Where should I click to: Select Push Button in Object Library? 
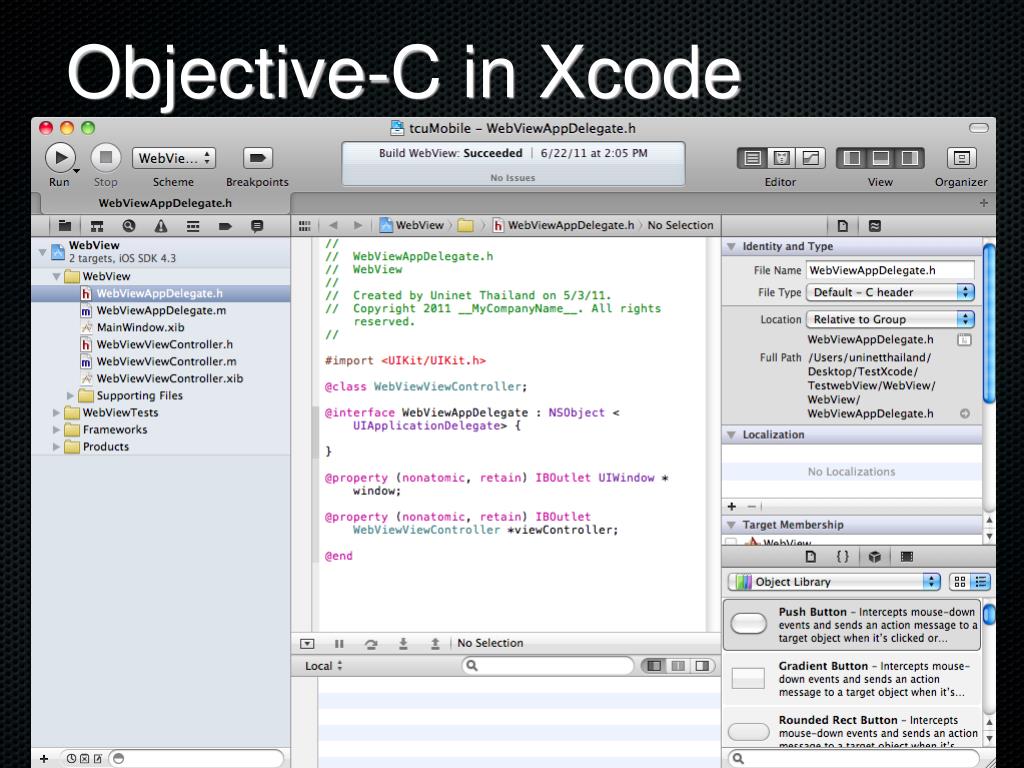click(852, 625)
